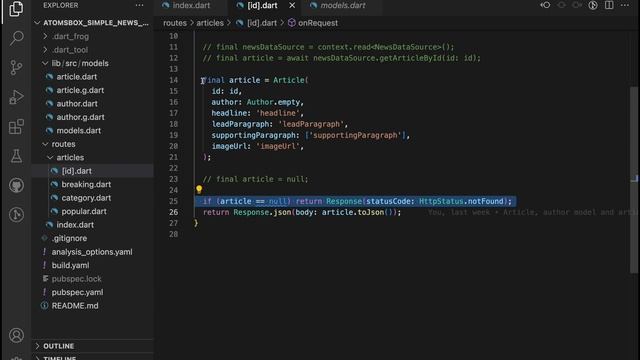Viewport: 640px width, 360px height.
Task: Open the Git graph icon in activity bar
Action: 16,215
